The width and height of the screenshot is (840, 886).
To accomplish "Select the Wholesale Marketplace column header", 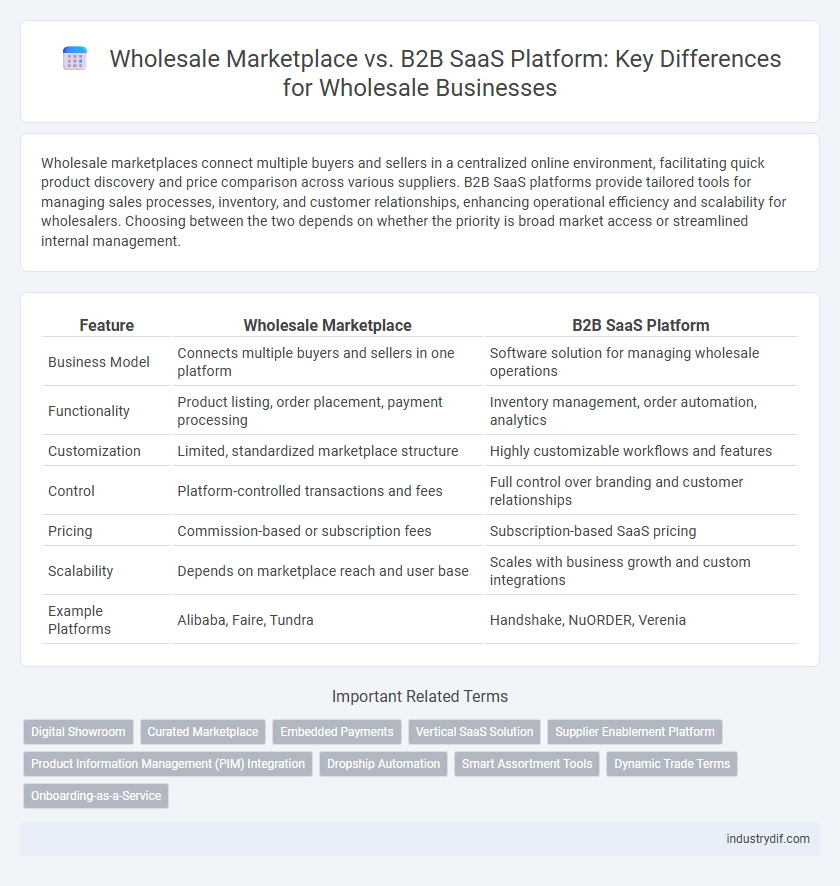I will (328, 325).
